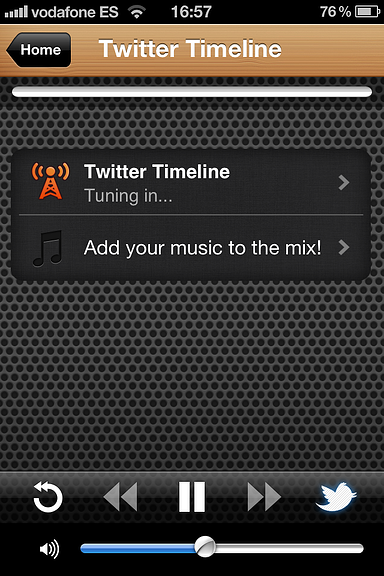The width and height of the screenshot is (384, 576).
Task: Expand Twitter Timeline row chevron
Action: tap(344, 182)
